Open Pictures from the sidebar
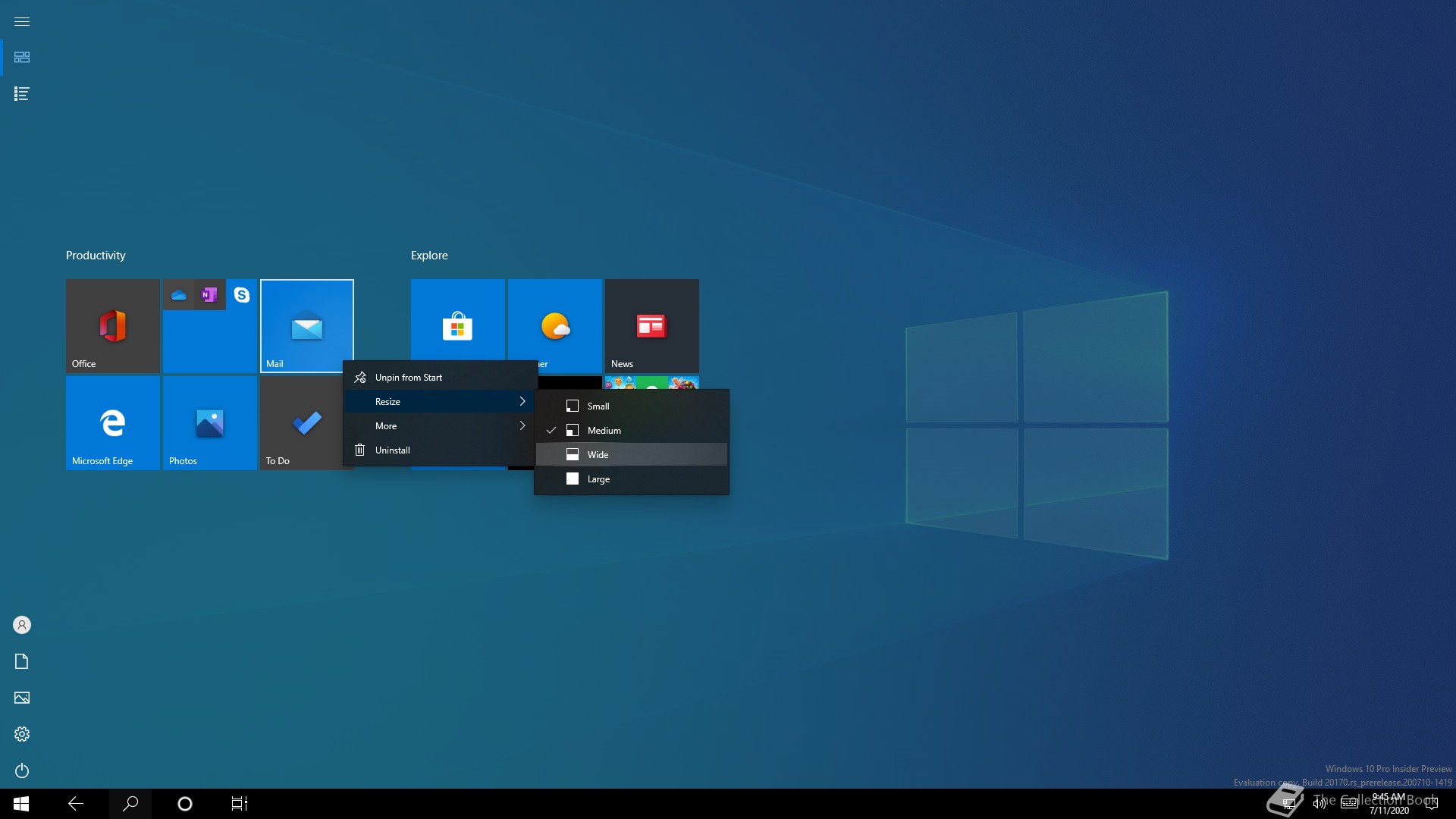This screenshot has width=1456, height=819. [x=22, y=698]
